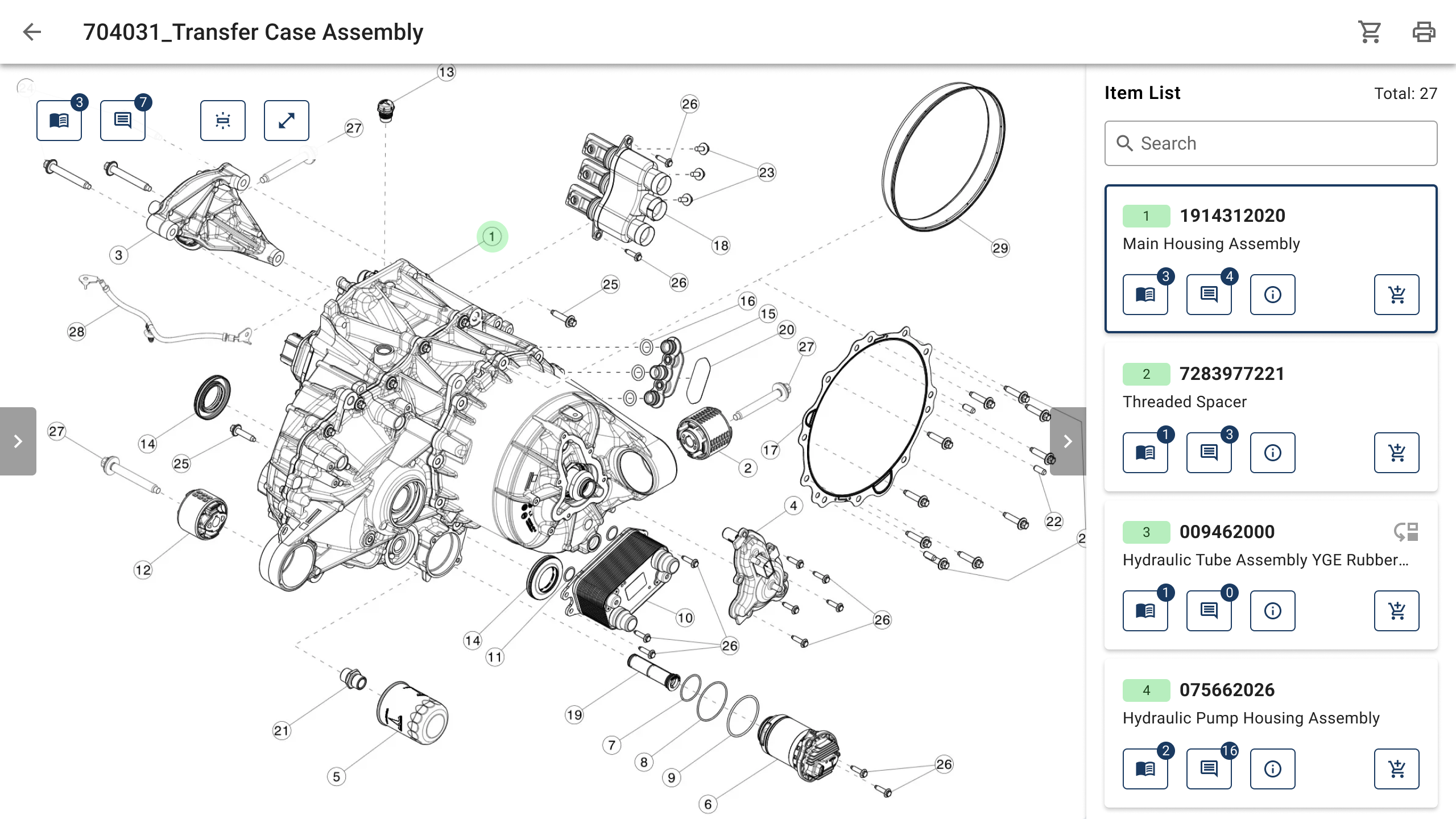Expand left side panel with arrow

pos(18,441)
